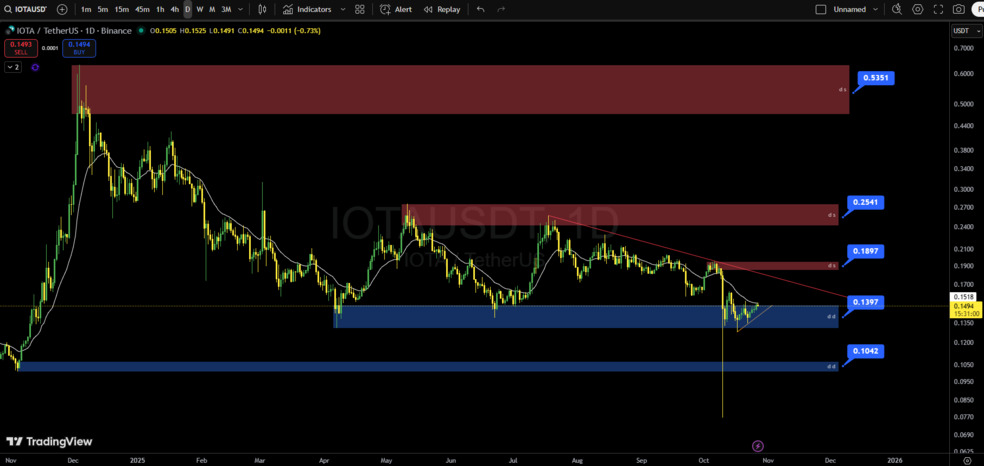The image size is (984, 466).
Task: Select the 4h timeframe
Action: pyautogui.click(x=174, y=9)
